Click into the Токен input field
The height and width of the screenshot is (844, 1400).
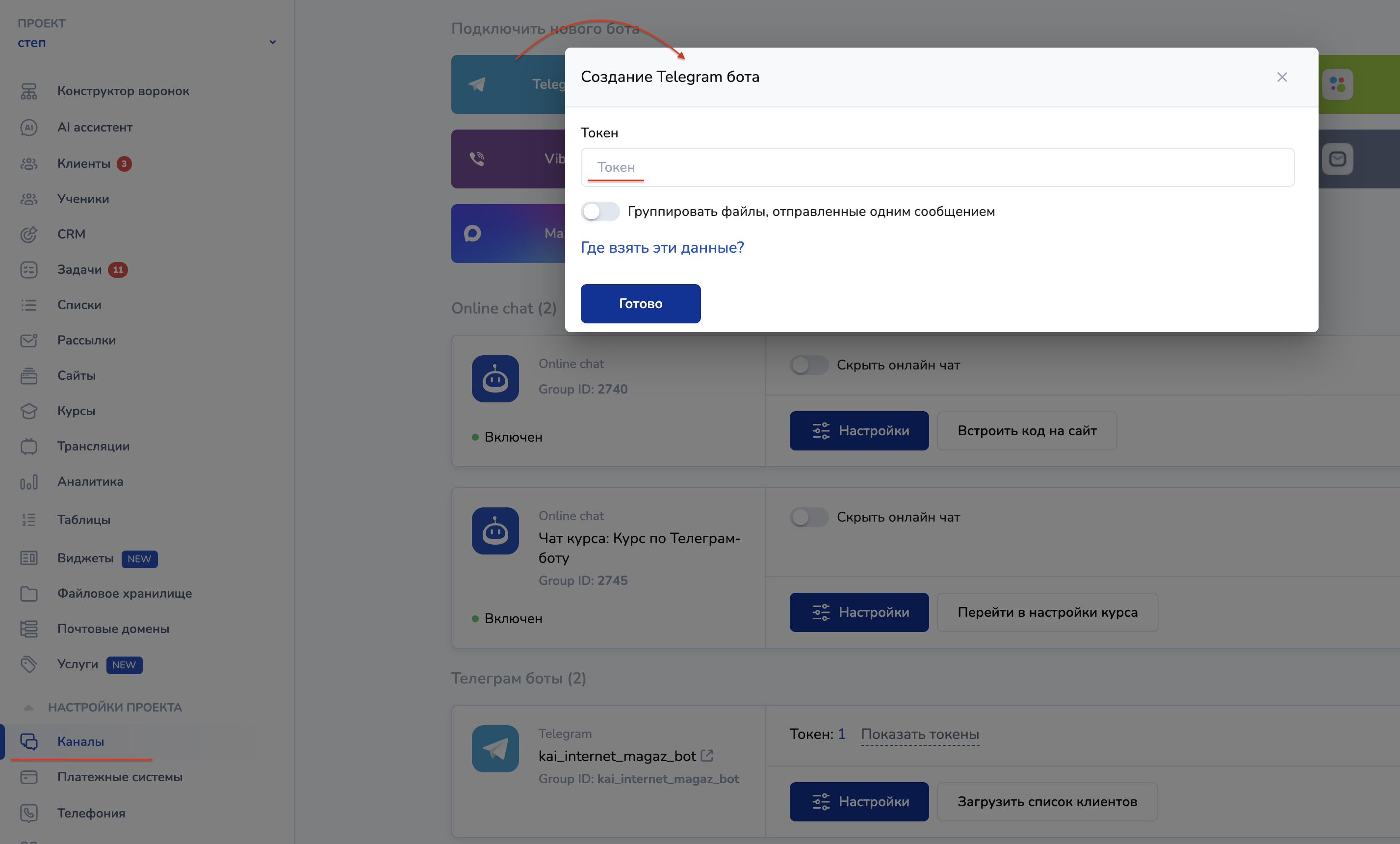coord(937,167)
